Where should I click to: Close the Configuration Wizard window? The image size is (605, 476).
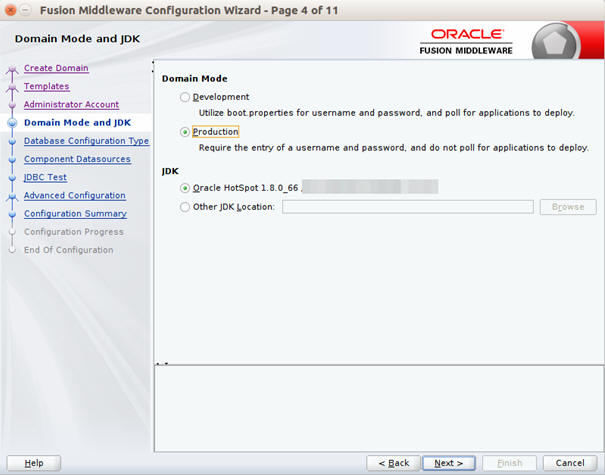(x=11, y=10)
